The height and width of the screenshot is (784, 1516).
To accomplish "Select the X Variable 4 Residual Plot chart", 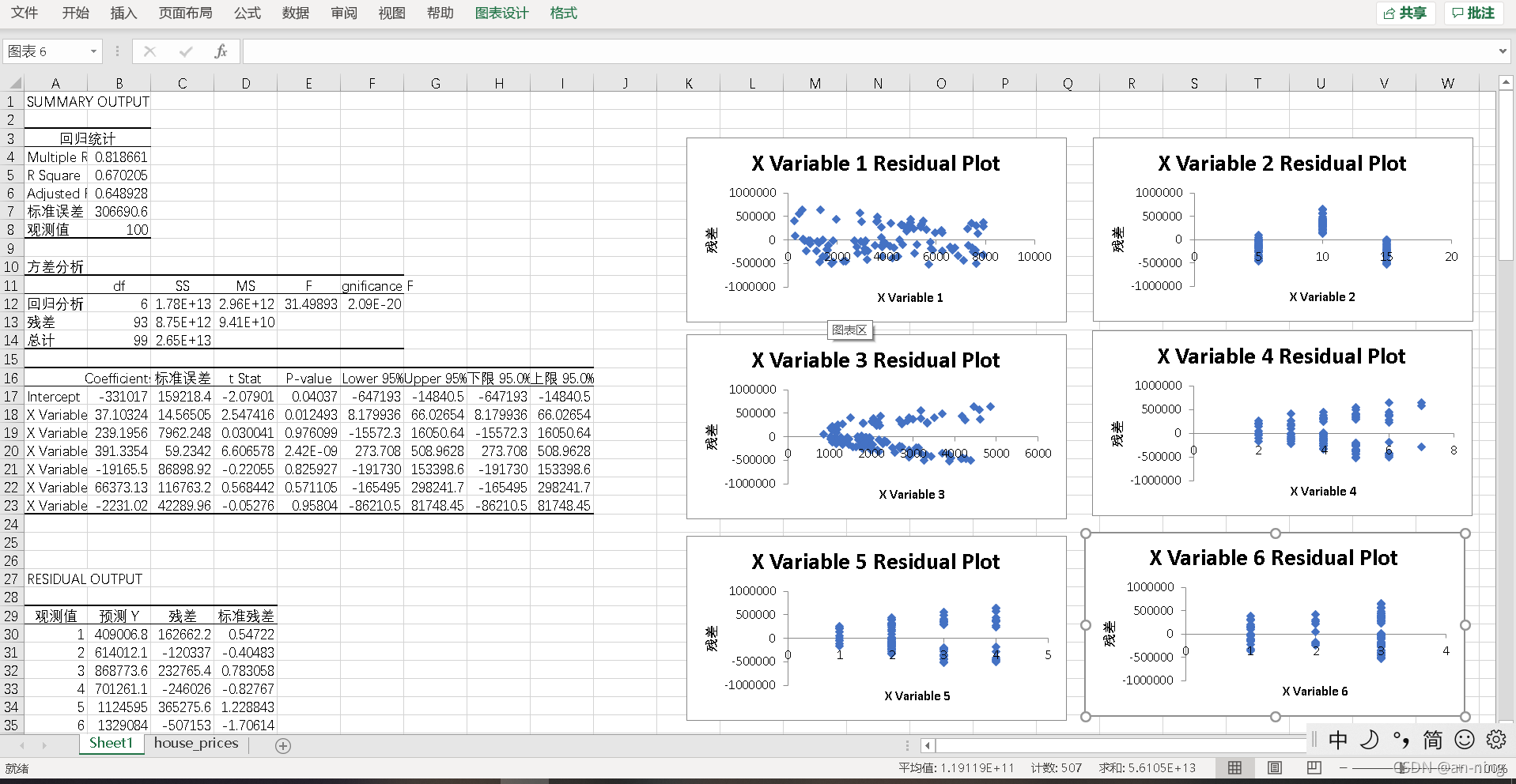I will 1282,423.
